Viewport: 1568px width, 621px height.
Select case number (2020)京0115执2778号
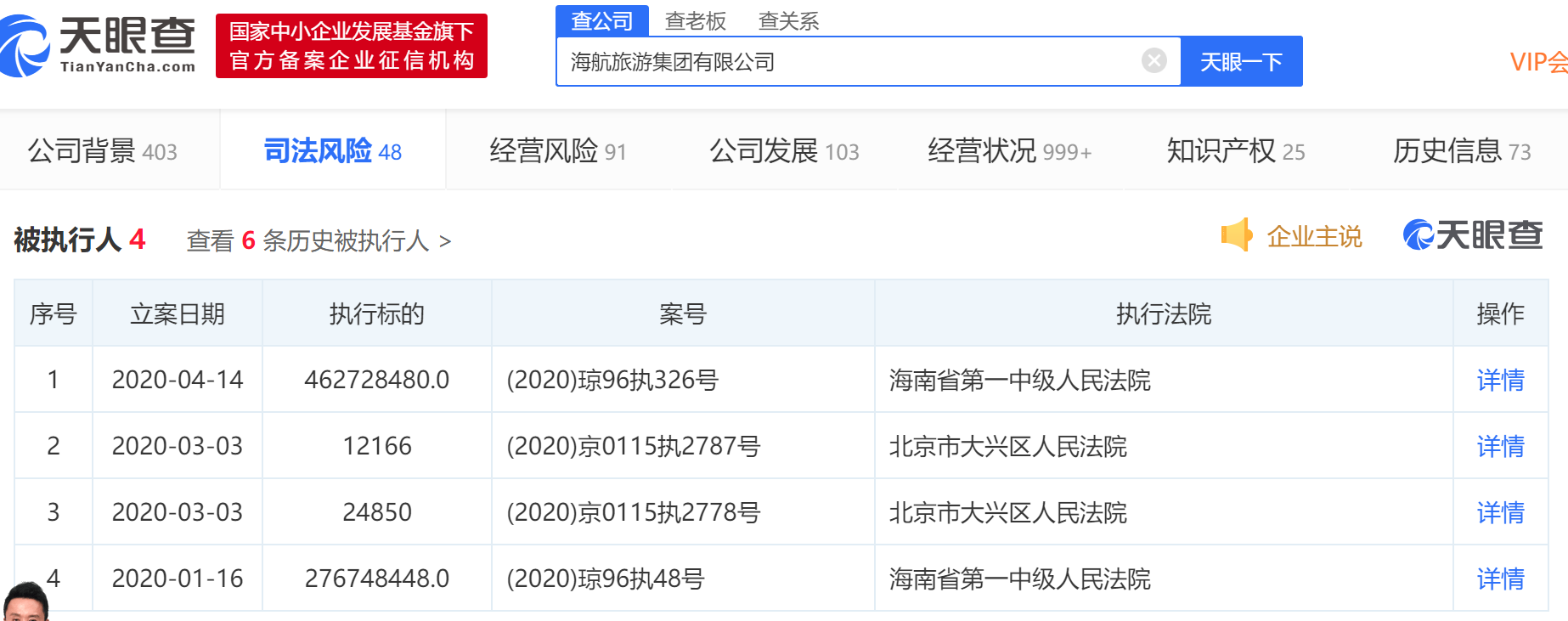pyautogui.click(x=634, y=512)
